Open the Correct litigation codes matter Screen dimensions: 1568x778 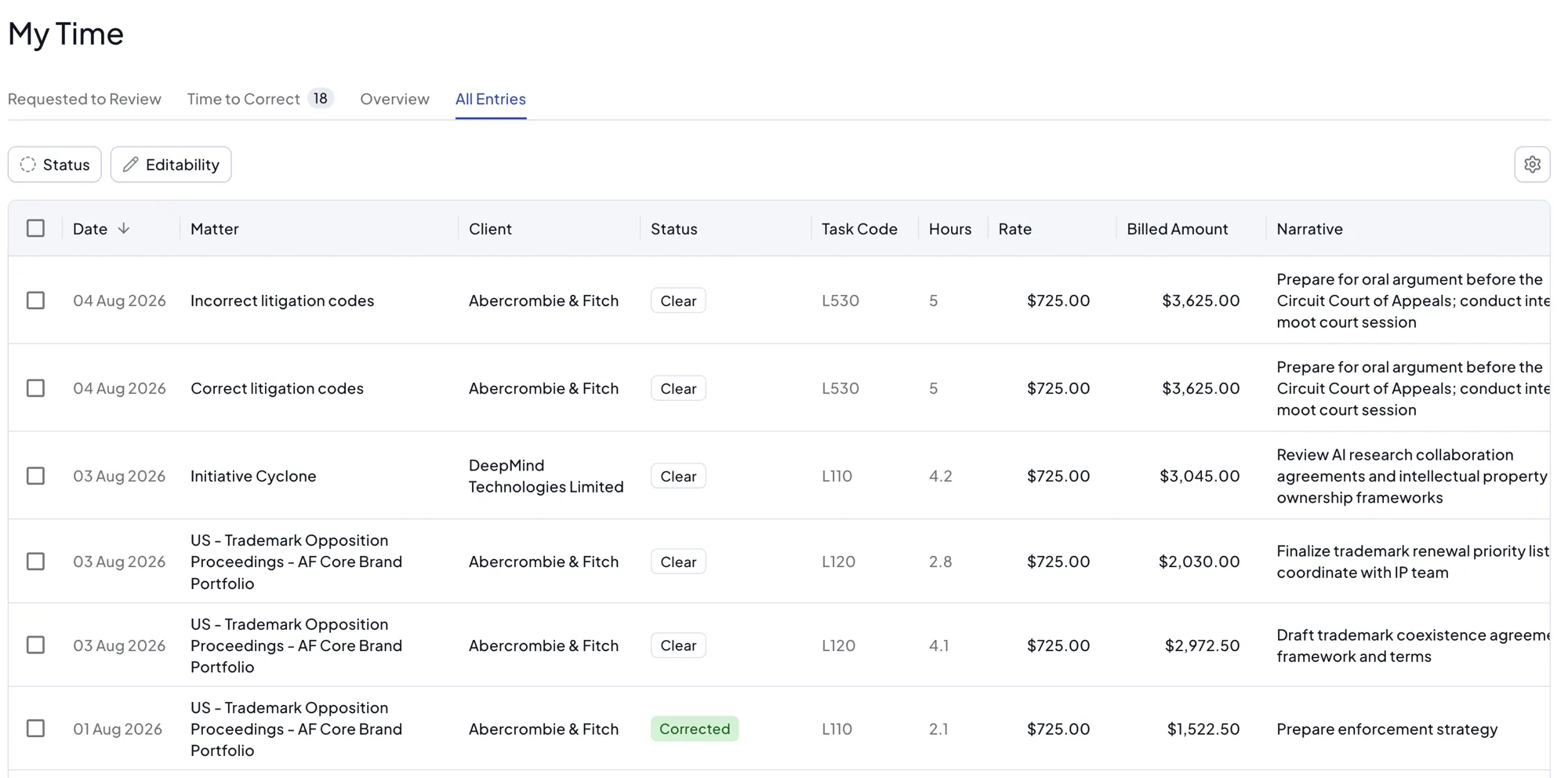point(277,388)
